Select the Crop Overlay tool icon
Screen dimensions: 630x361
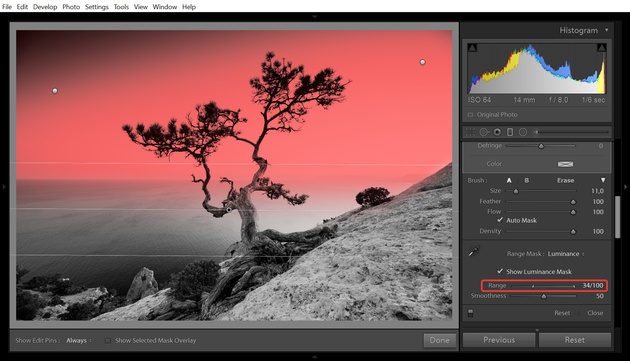[470, 132]
